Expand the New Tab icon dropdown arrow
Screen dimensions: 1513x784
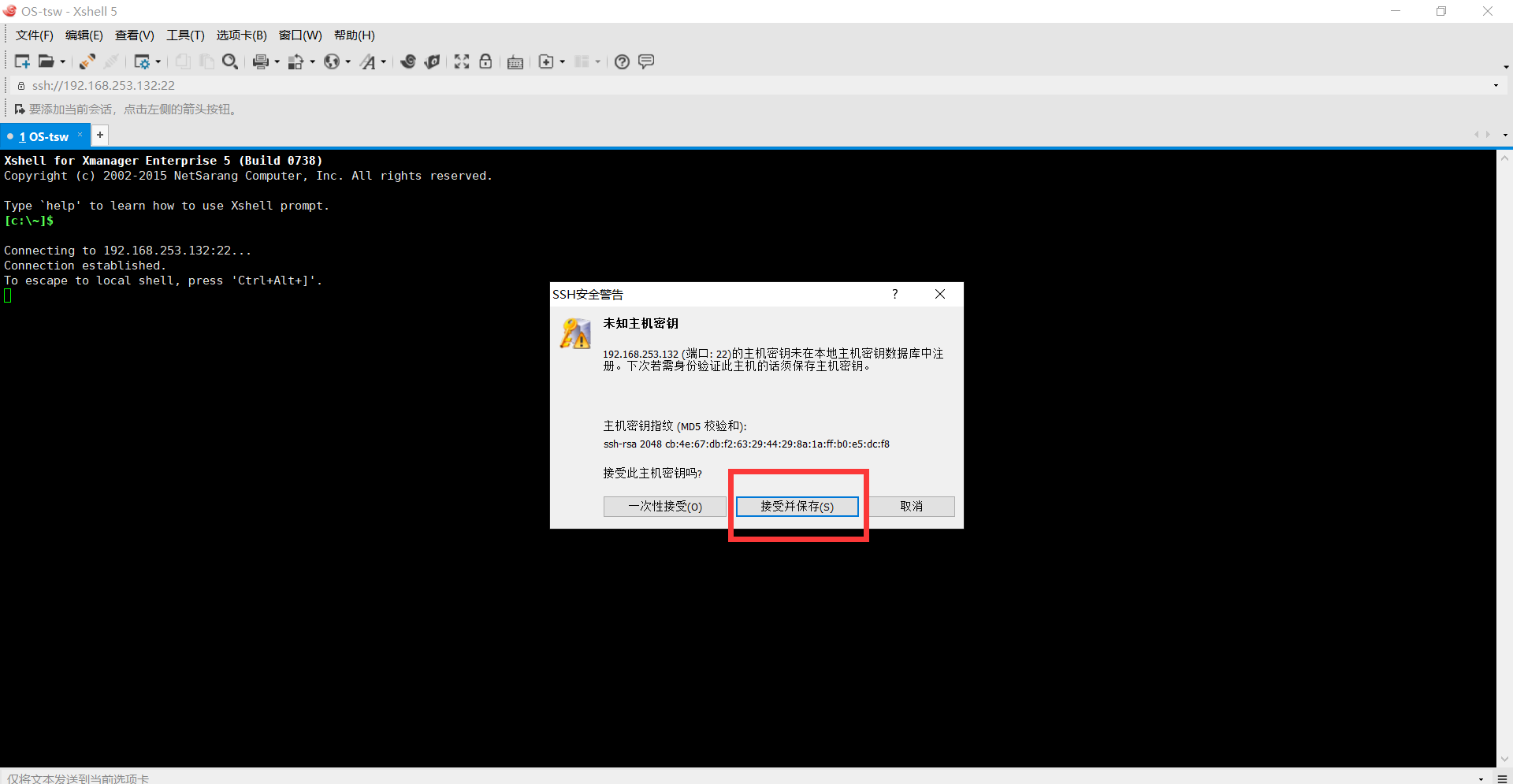point(563,61)
